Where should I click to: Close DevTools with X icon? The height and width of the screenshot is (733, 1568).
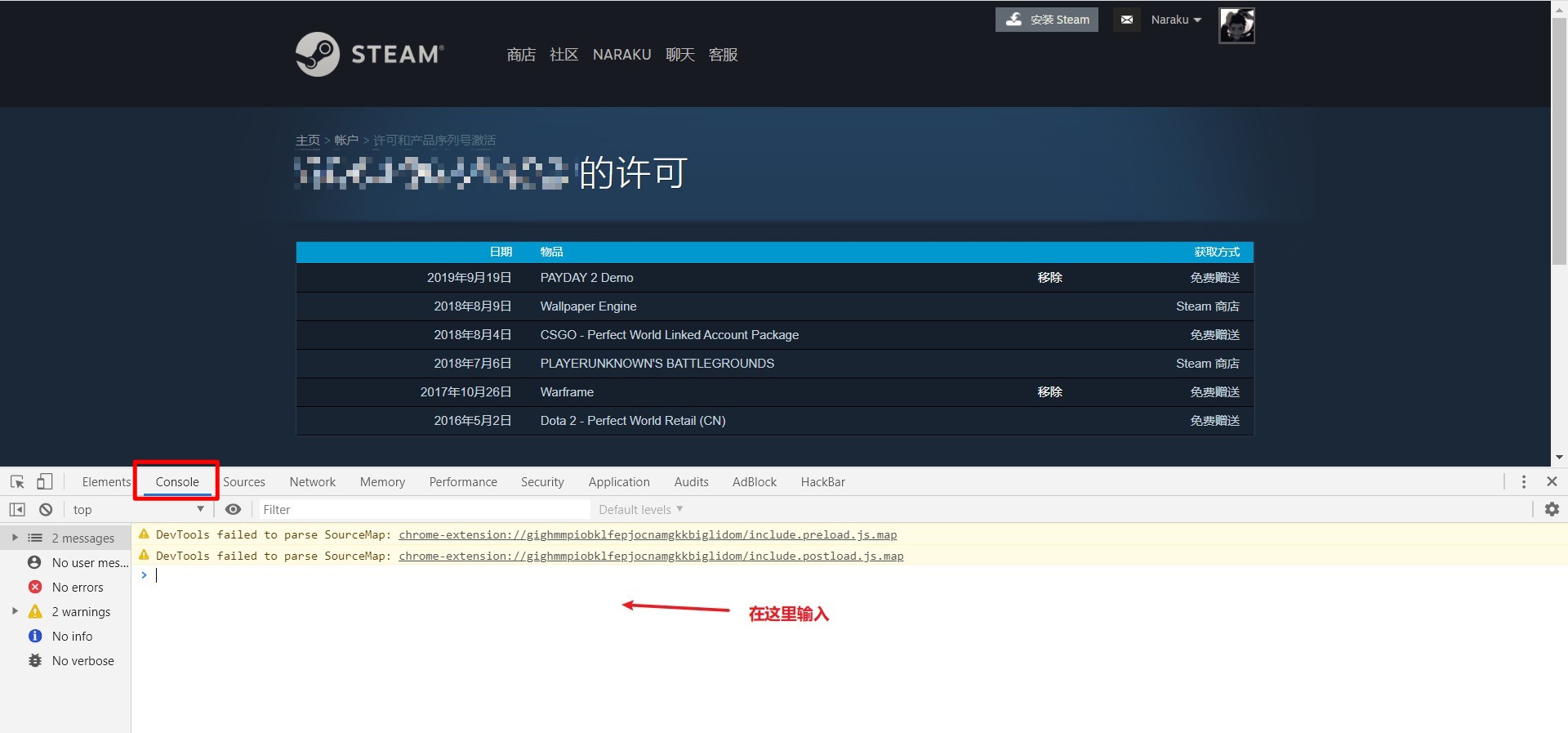[x=1552, y=482]
